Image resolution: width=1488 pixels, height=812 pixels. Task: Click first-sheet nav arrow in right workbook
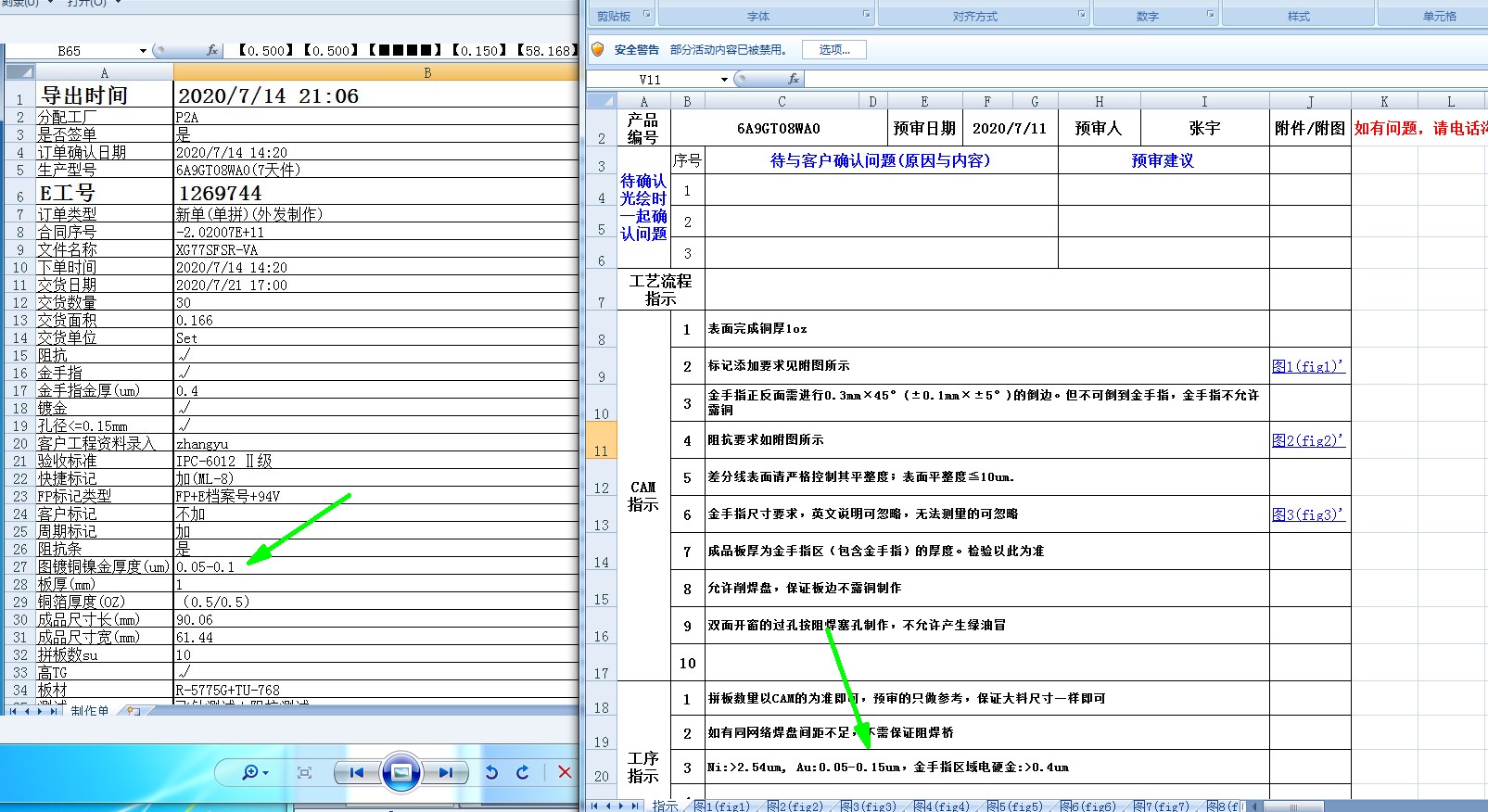pos(594,806)
